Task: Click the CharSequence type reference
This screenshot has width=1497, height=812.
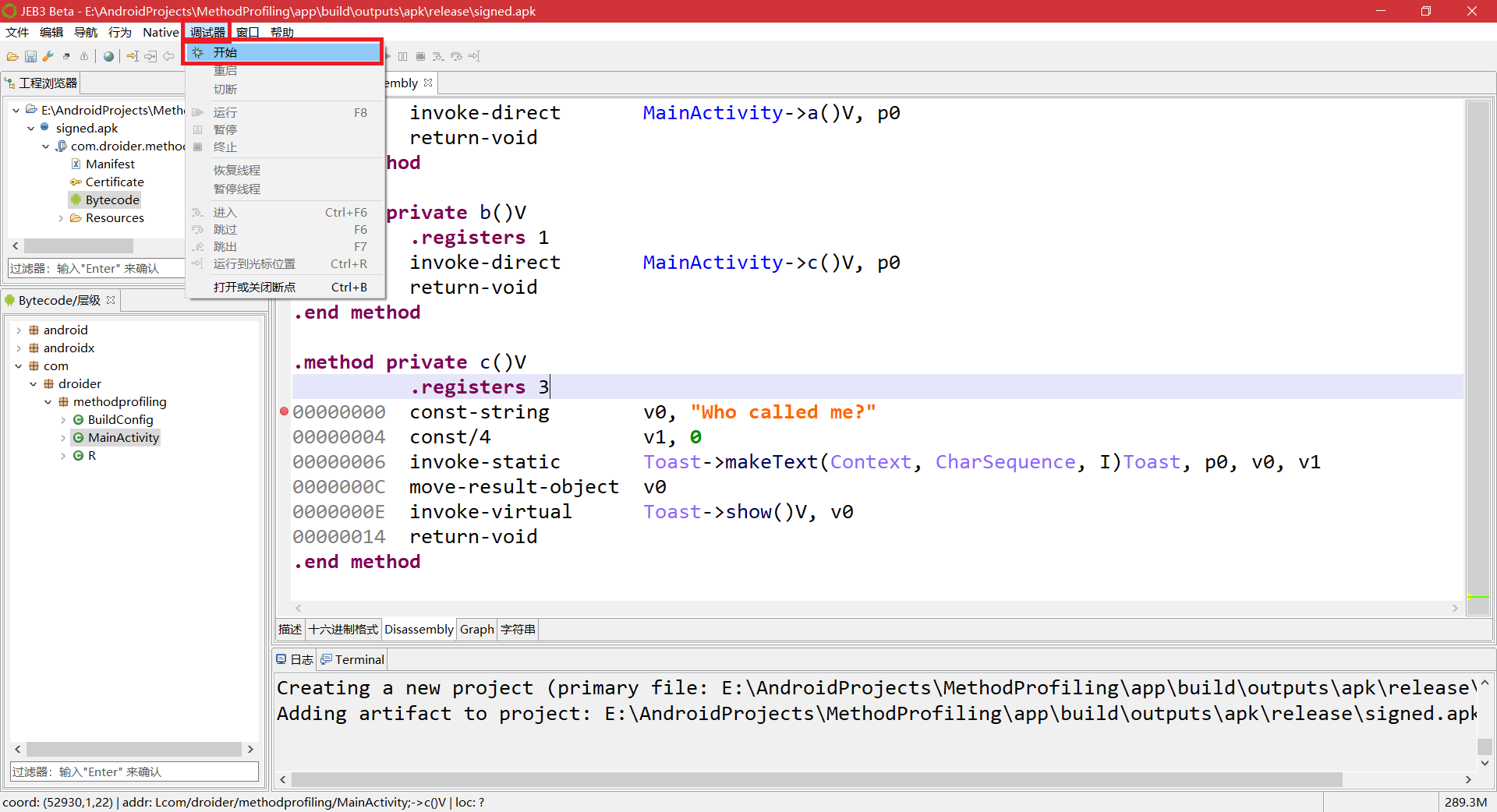Action: 1005,462
